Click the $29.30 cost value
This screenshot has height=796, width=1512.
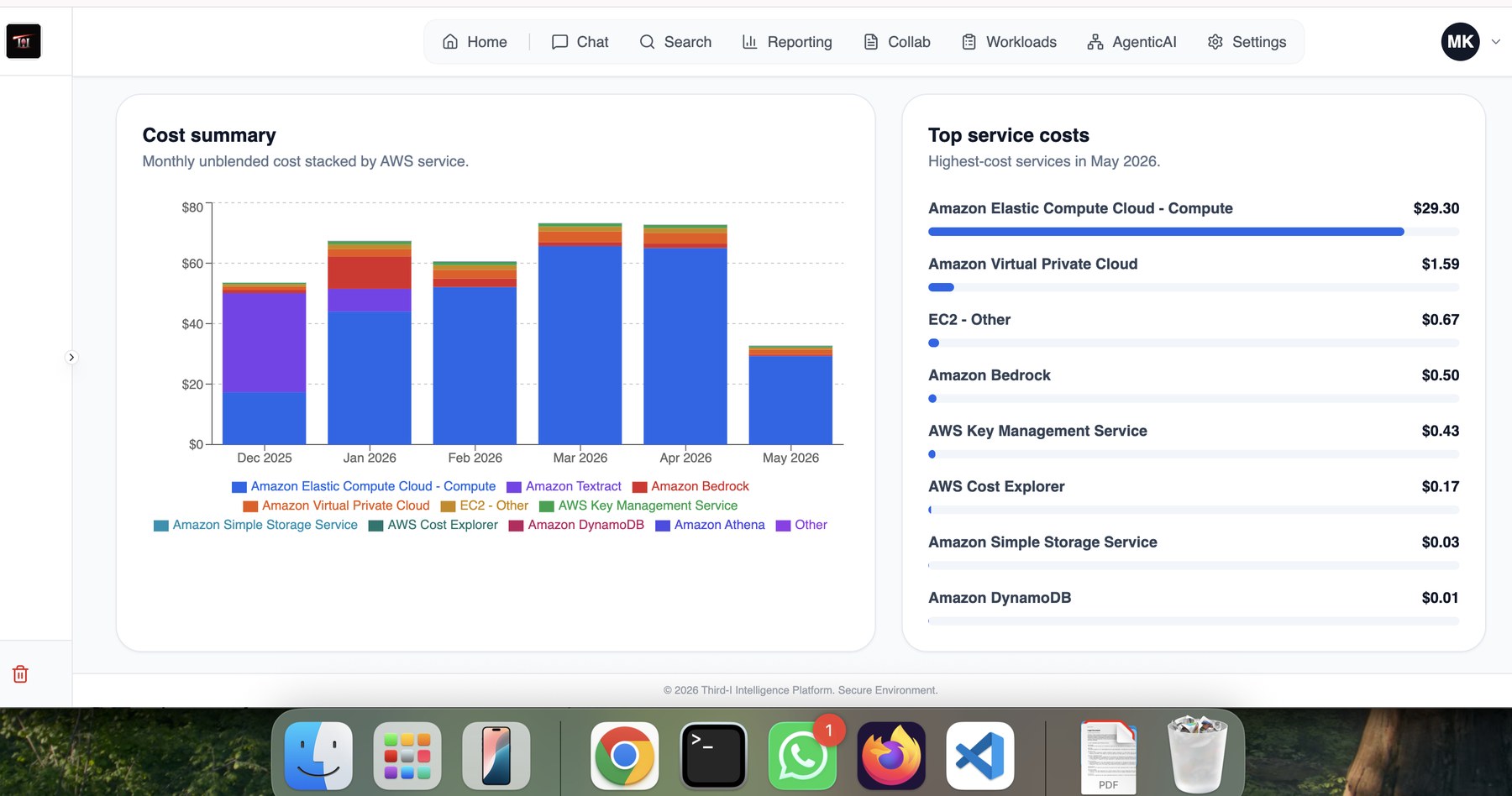tap(1436, 208)
